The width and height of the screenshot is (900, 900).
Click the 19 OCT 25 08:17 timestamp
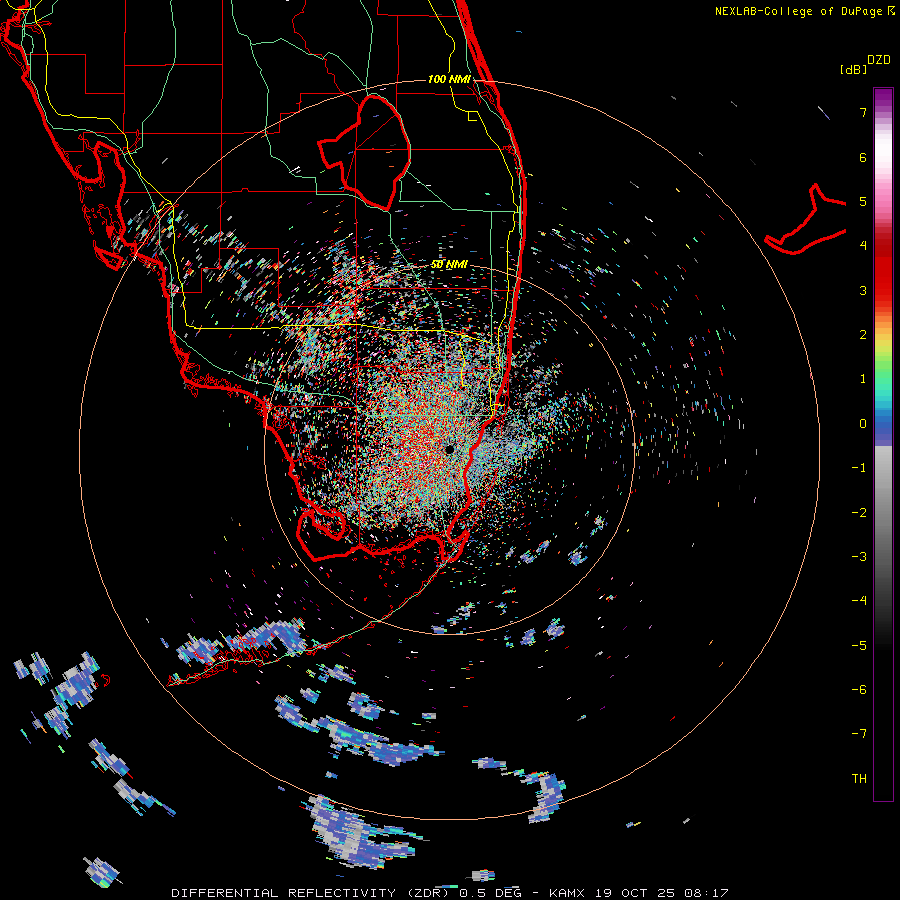point(662,893)
